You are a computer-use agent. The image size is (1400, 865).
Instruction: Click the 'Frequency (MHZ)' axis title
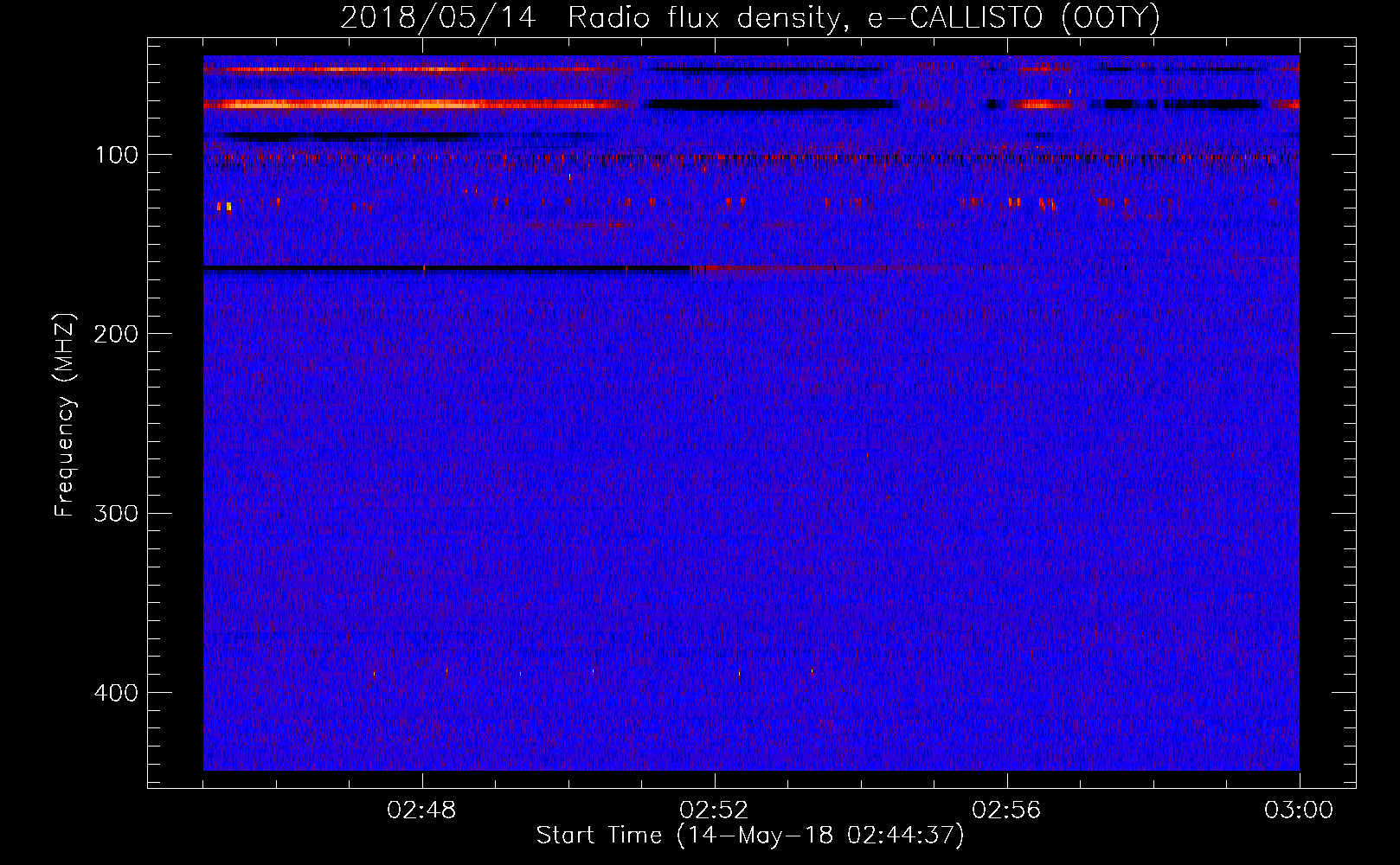coord(65,414)
